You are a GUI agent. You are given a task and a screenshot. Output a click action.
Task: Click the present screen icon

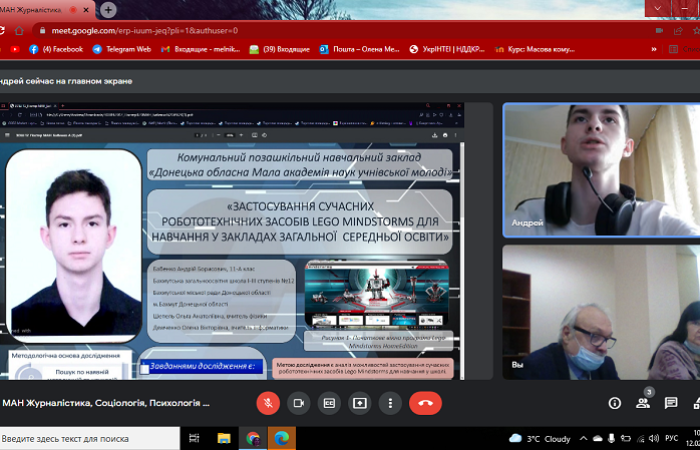tap(359, 403)
